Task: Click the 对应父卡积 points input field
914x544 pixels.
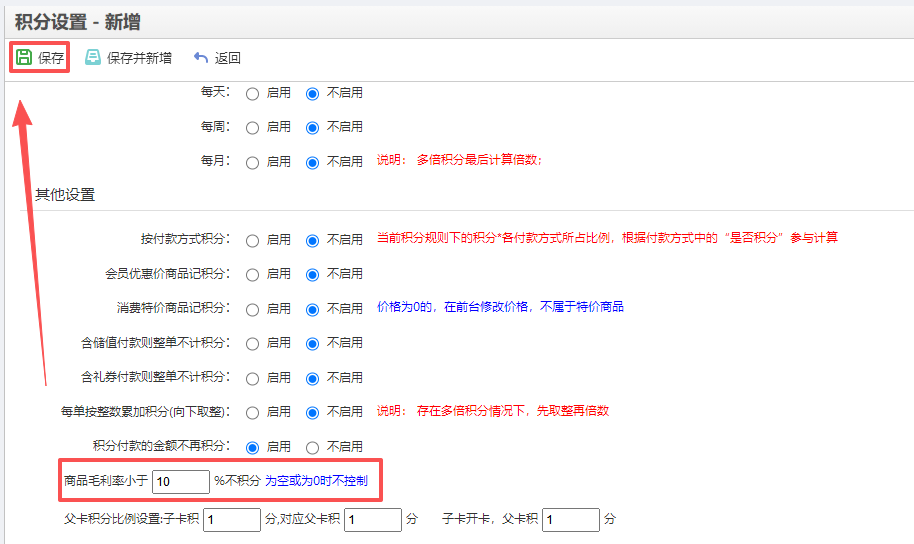Action: [x=372, y=520]
